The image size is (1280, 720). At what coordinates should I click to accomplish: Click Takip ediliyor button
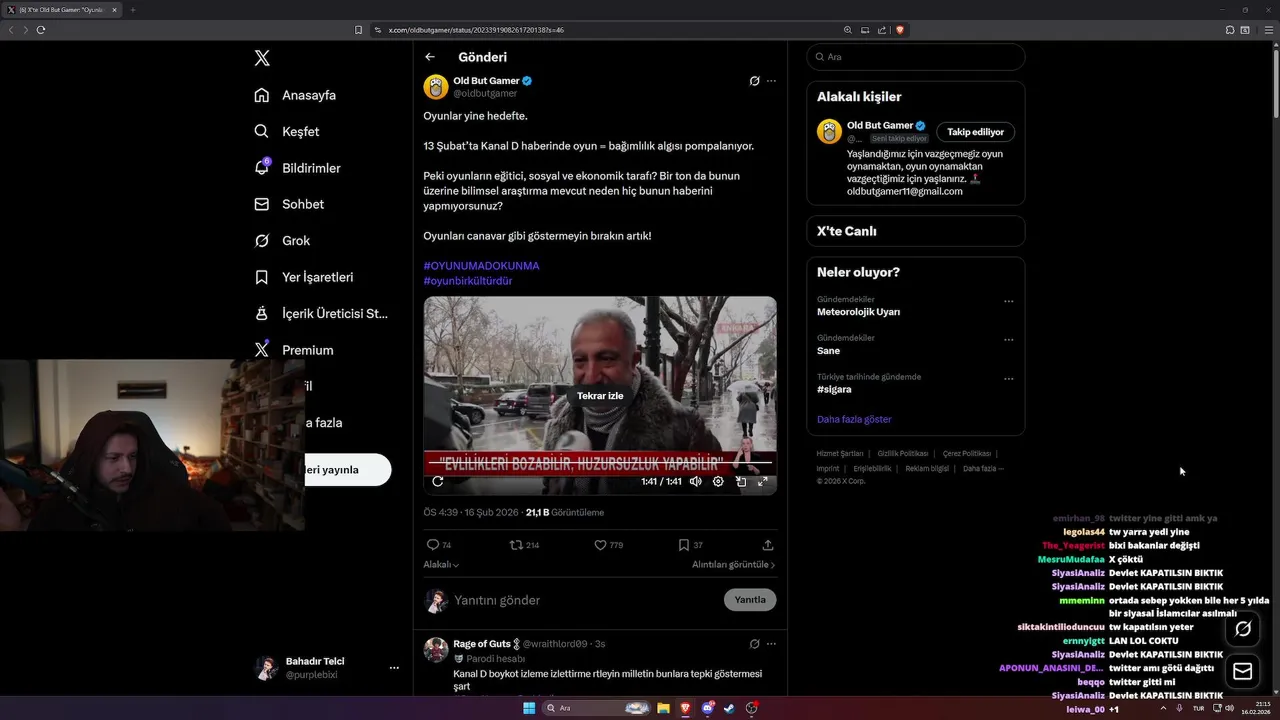click(976, 132)
